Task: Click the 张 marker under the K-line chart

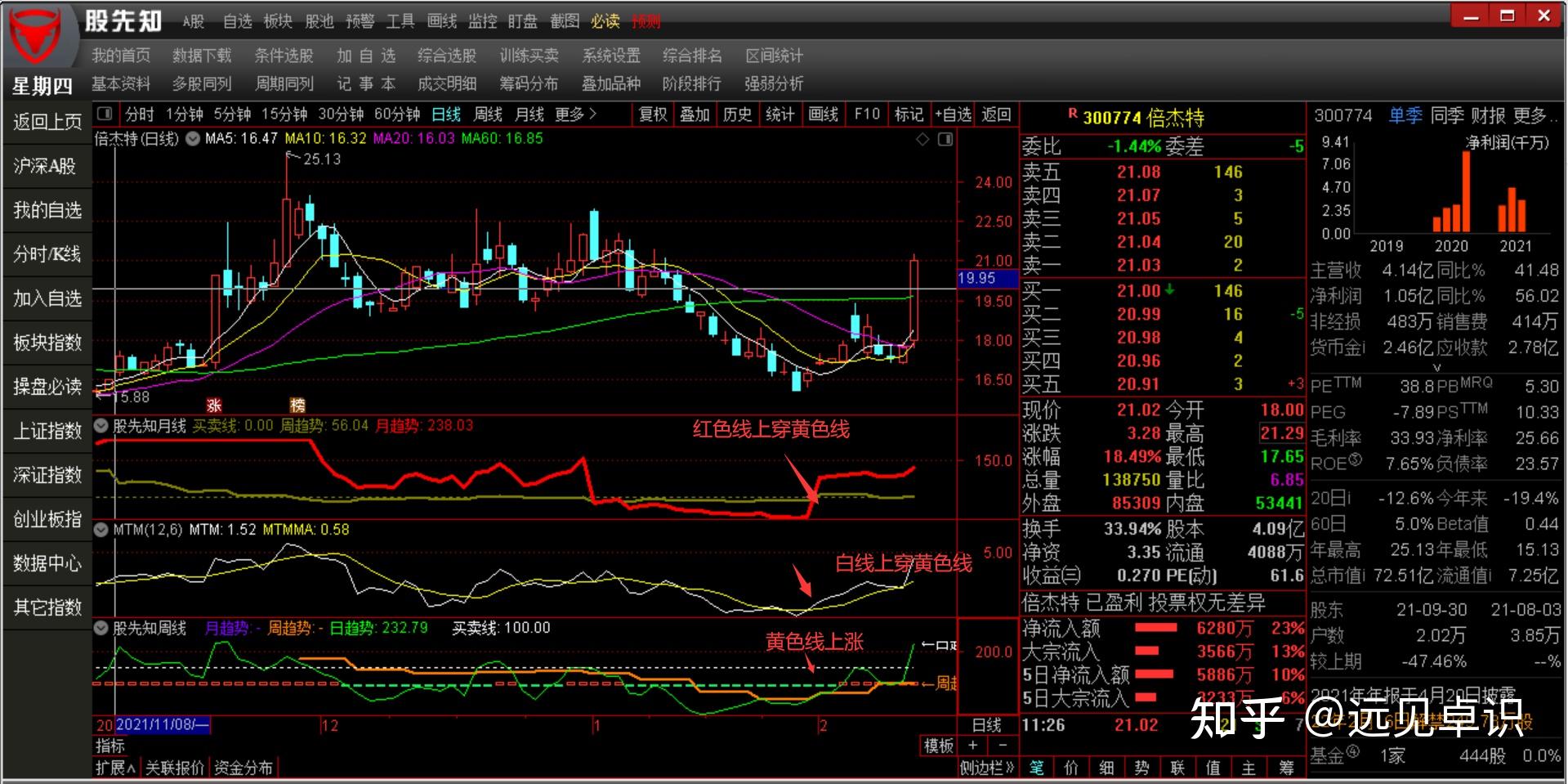Action: [x=214, y=405]
